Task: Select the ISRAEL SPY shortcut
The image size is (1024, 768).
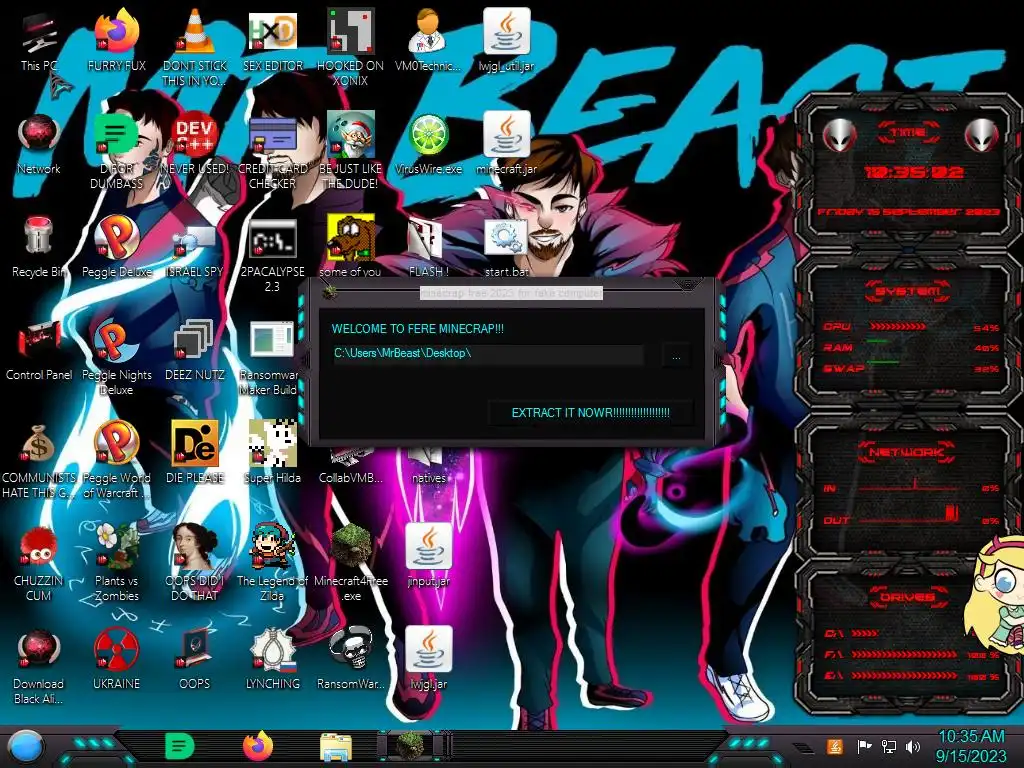Action: (x=195, y=240)
